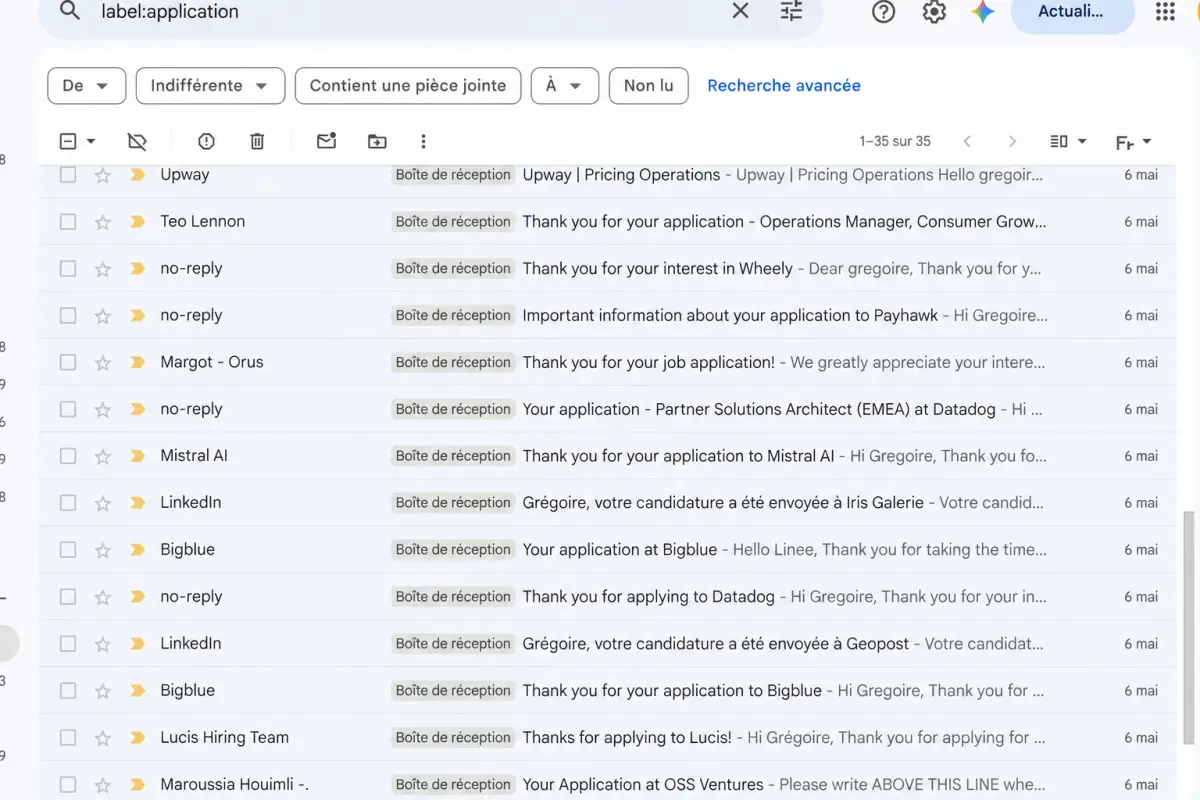
Task: Tick checkbox for Payhawk application email
Action: pos(68,315)
